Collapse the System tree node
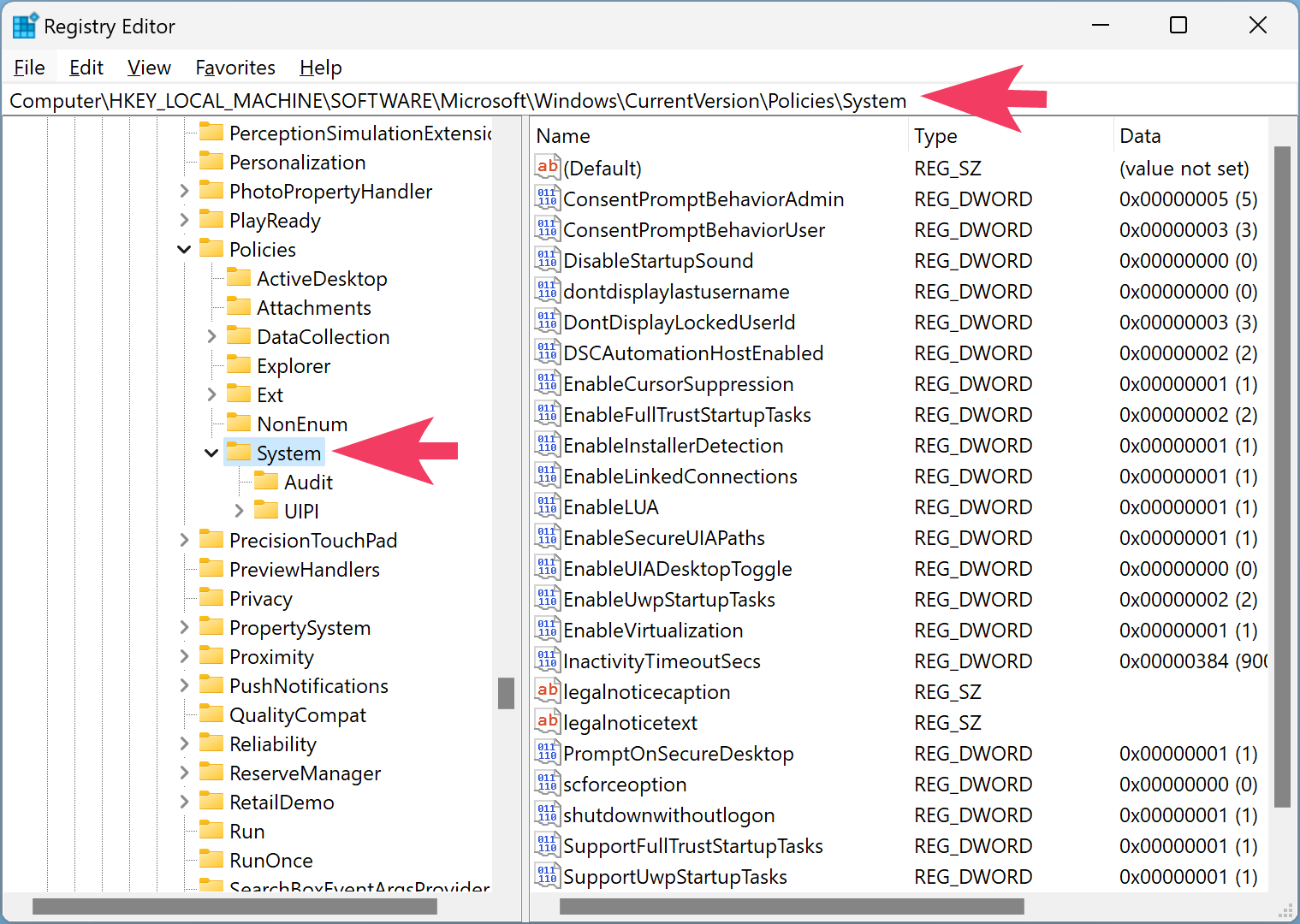1300x924 pixels. (211, 453)
